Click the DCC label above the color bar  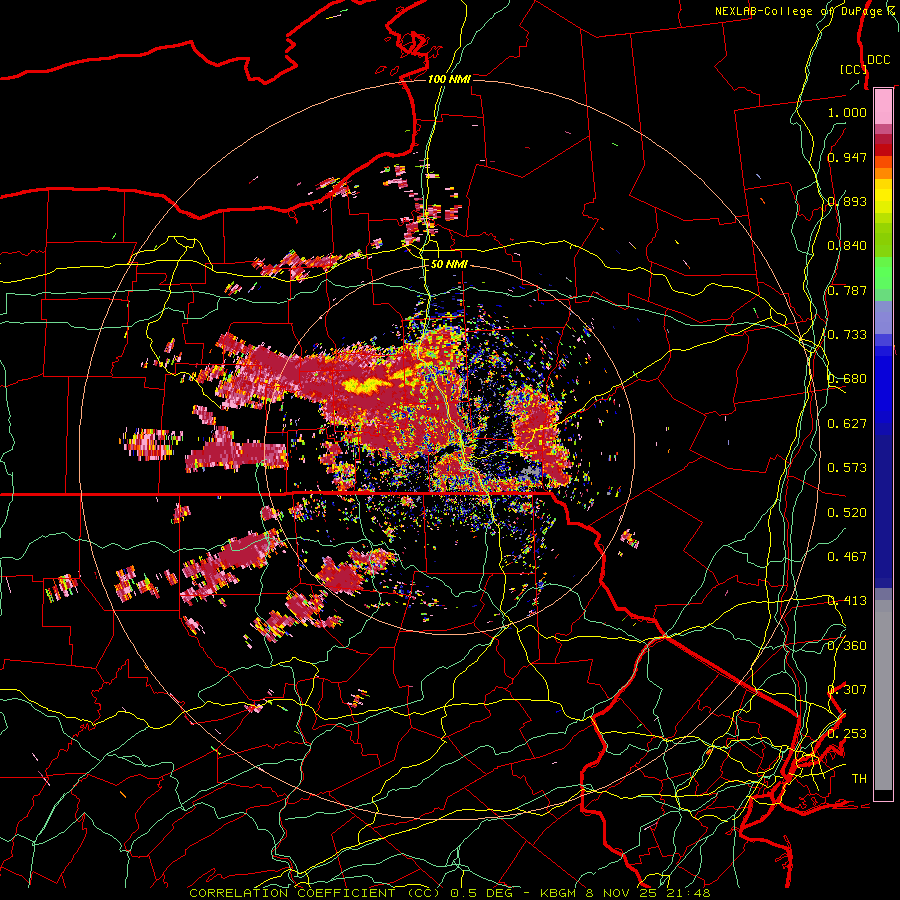click(878, 60)
